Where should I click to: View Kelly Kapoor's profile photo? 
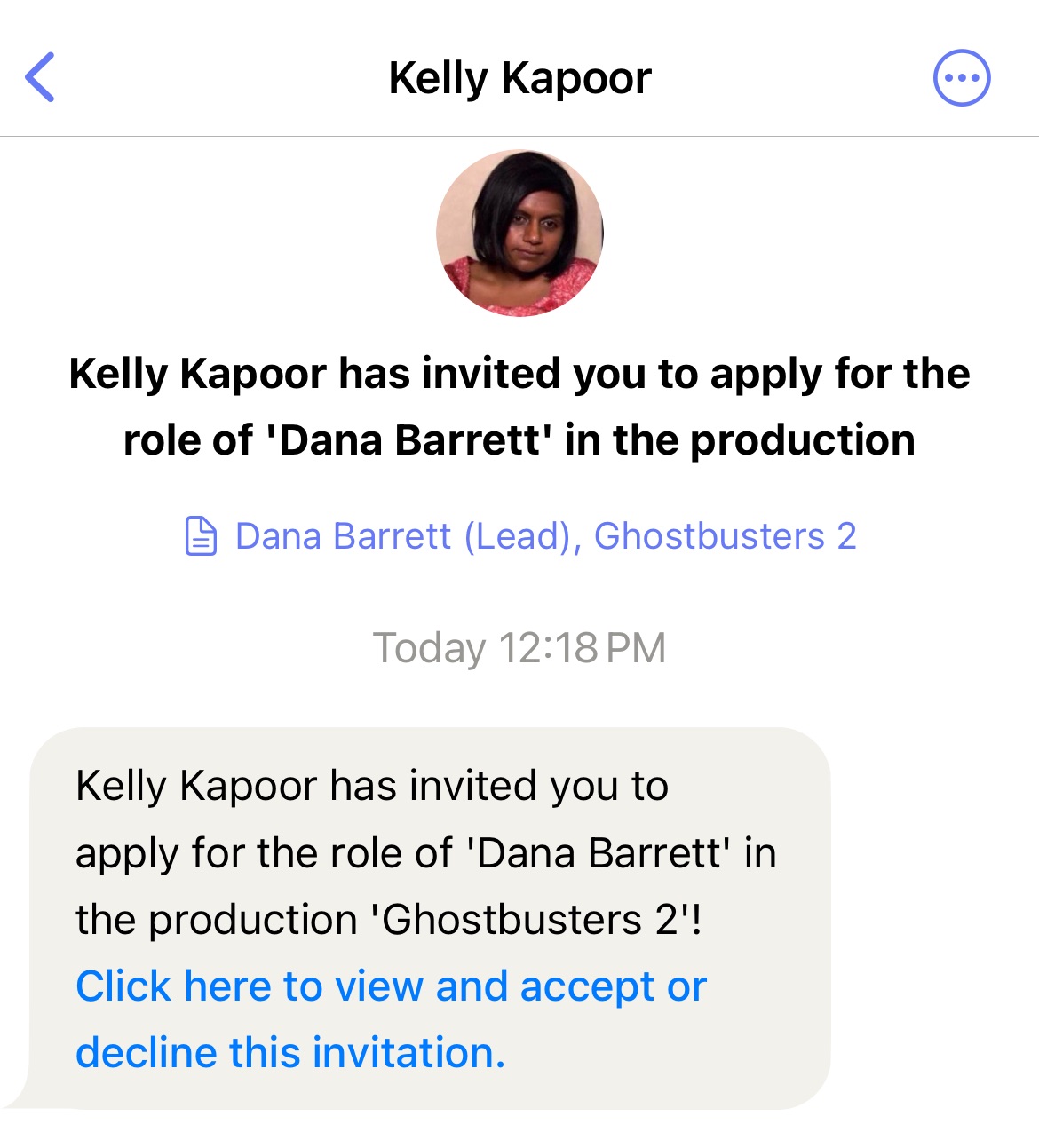tap(519, 233)
